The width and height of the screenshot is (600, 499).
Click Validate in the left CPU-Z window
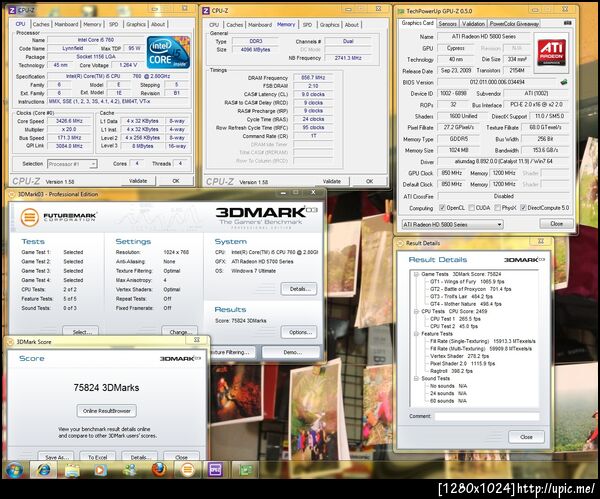[138, 181]
